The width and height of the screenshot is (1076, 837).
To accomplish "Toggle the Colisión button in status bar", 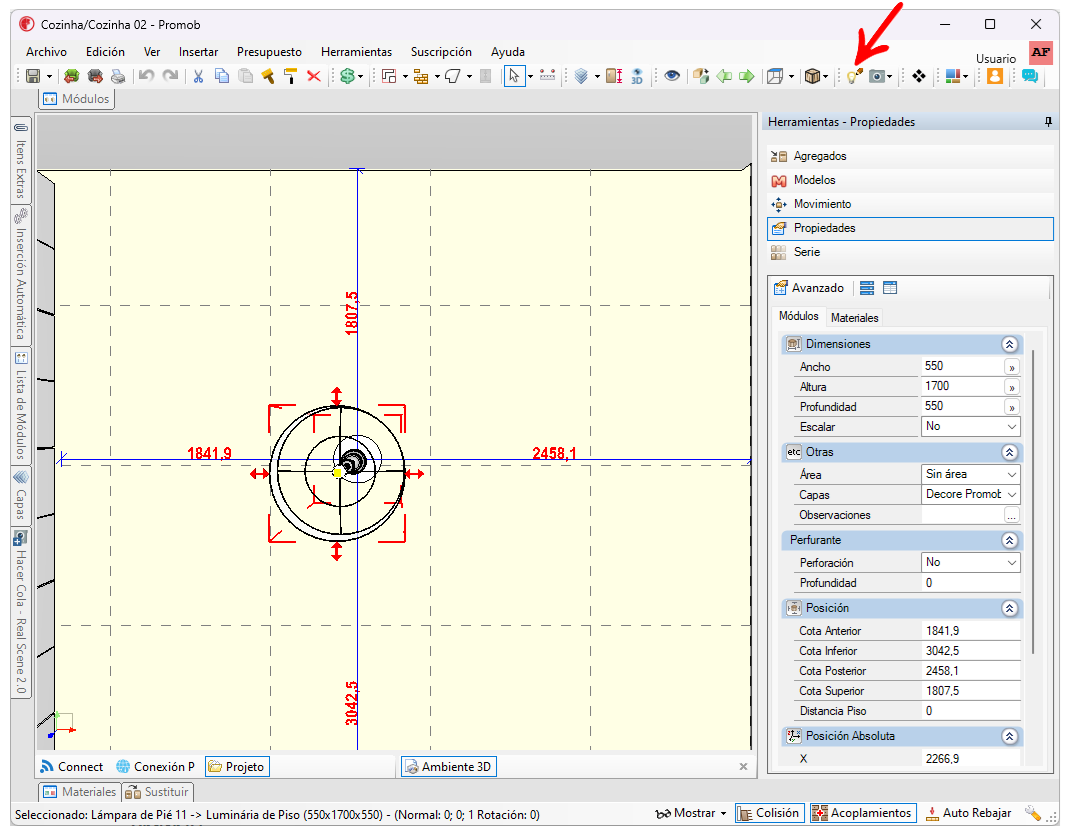I will pyautogui.click(x=769, y=813).
